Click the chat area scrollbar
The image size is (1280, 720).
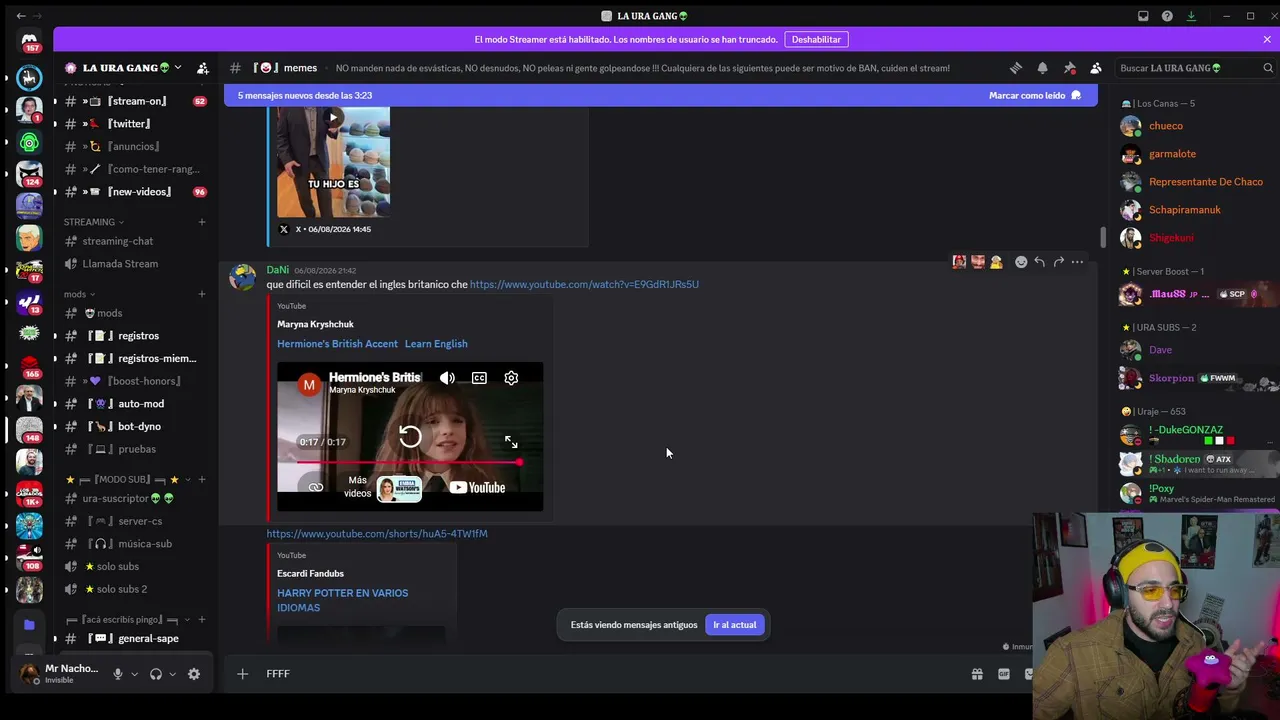pyautogui.click(x=1103, y=237)
